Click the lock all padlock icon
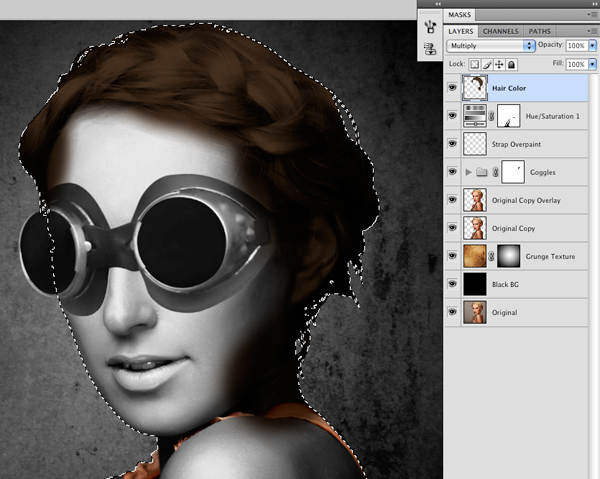Image resolution: width=600 pixels, height=479 pixels. [x=511, y=64]
